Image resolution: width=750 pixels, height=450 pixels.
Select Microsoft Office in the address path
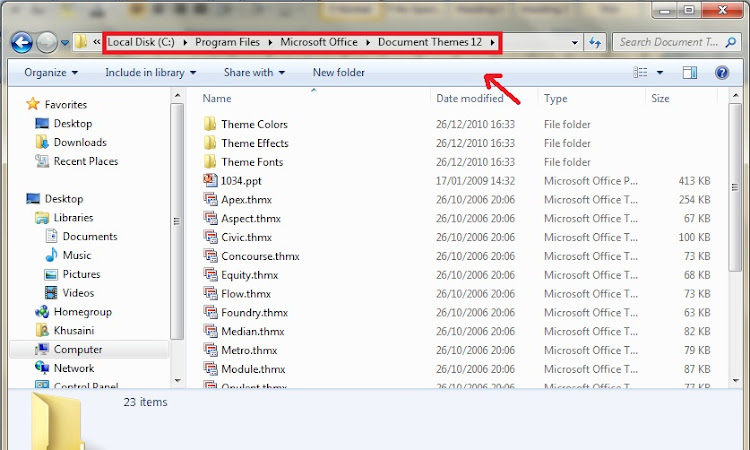click(319, 42)
